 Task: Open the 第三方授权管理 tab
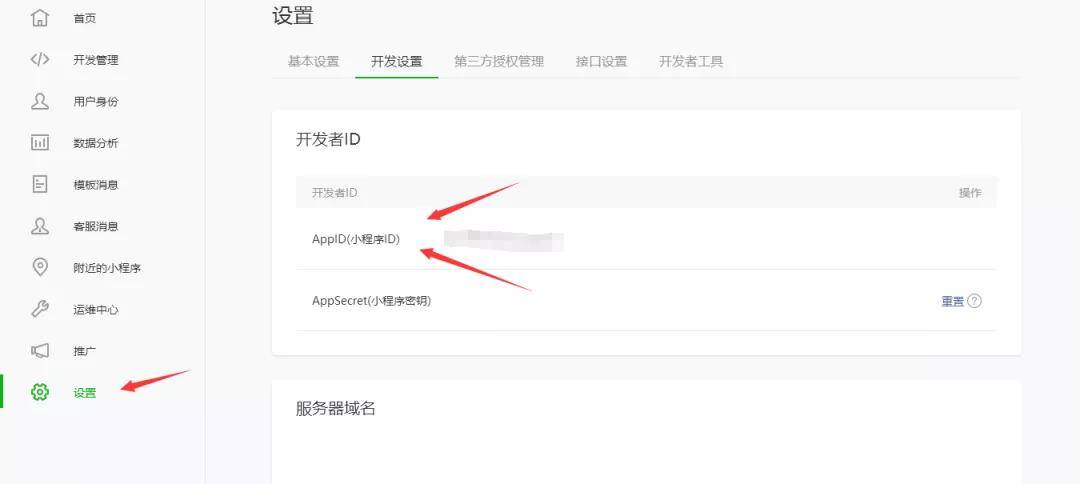coord(499,61)
